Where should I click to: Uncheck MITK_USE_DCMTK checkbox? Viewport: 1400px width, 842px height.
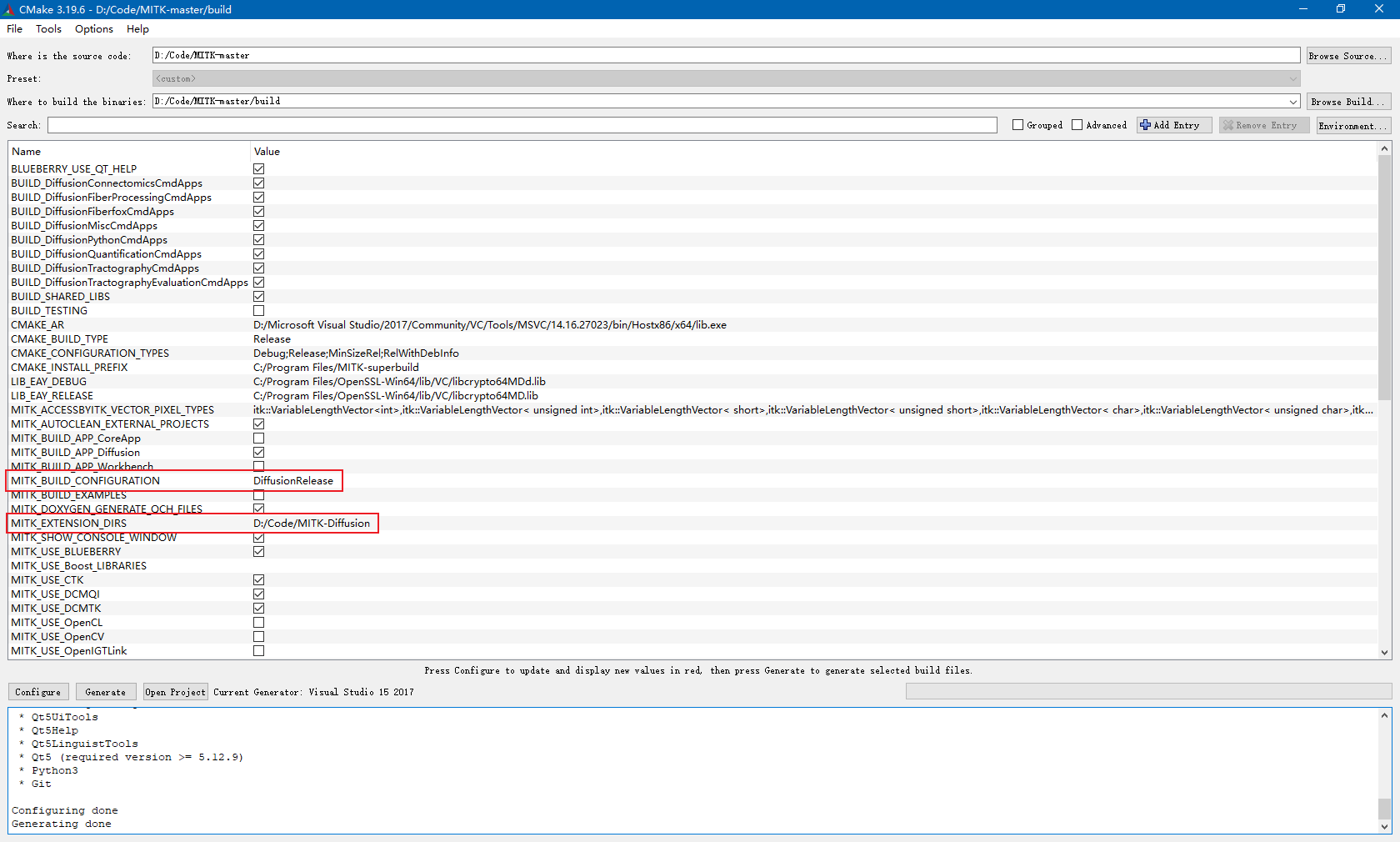pyautogui.click(x=259, y=609)
